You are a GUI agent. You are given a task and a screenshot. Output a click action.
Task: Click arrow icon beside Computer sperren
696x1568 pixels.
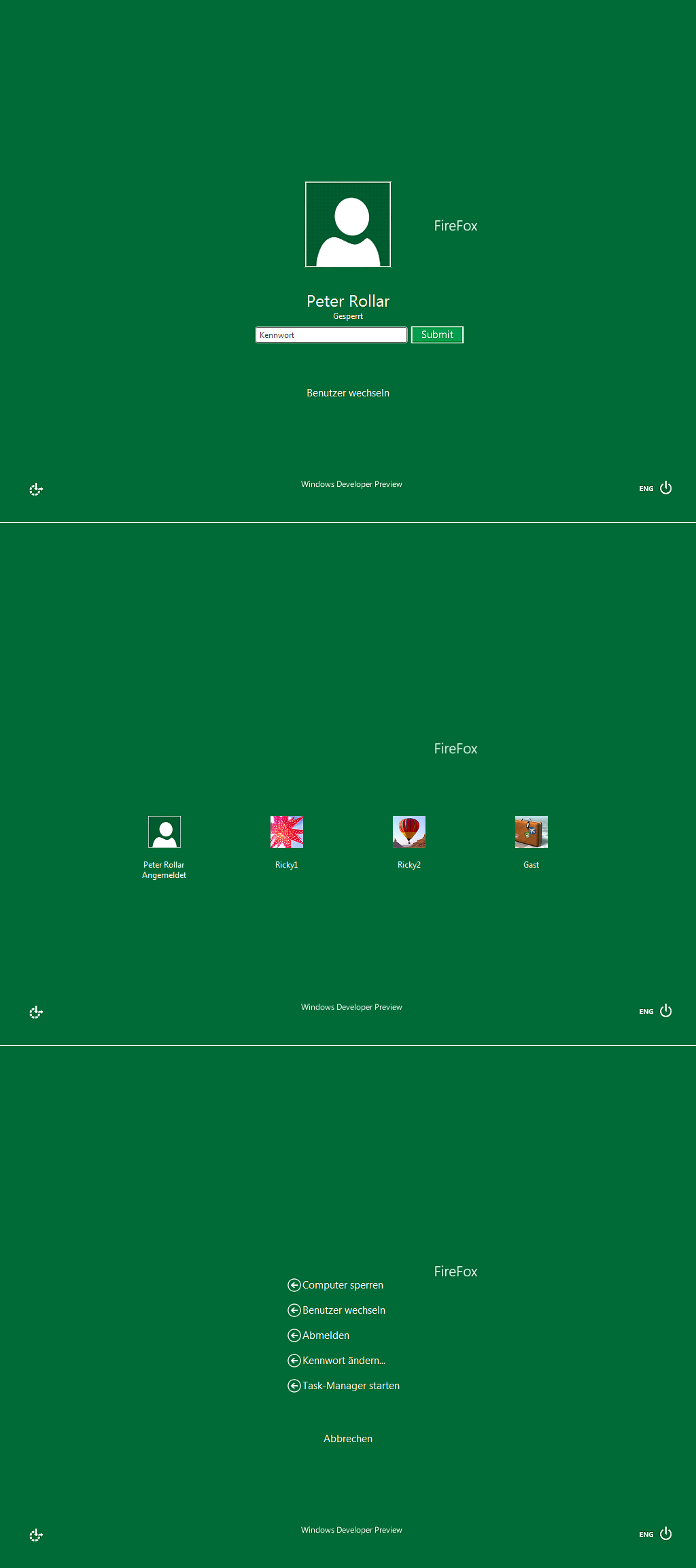click(x=294, y=1285)
